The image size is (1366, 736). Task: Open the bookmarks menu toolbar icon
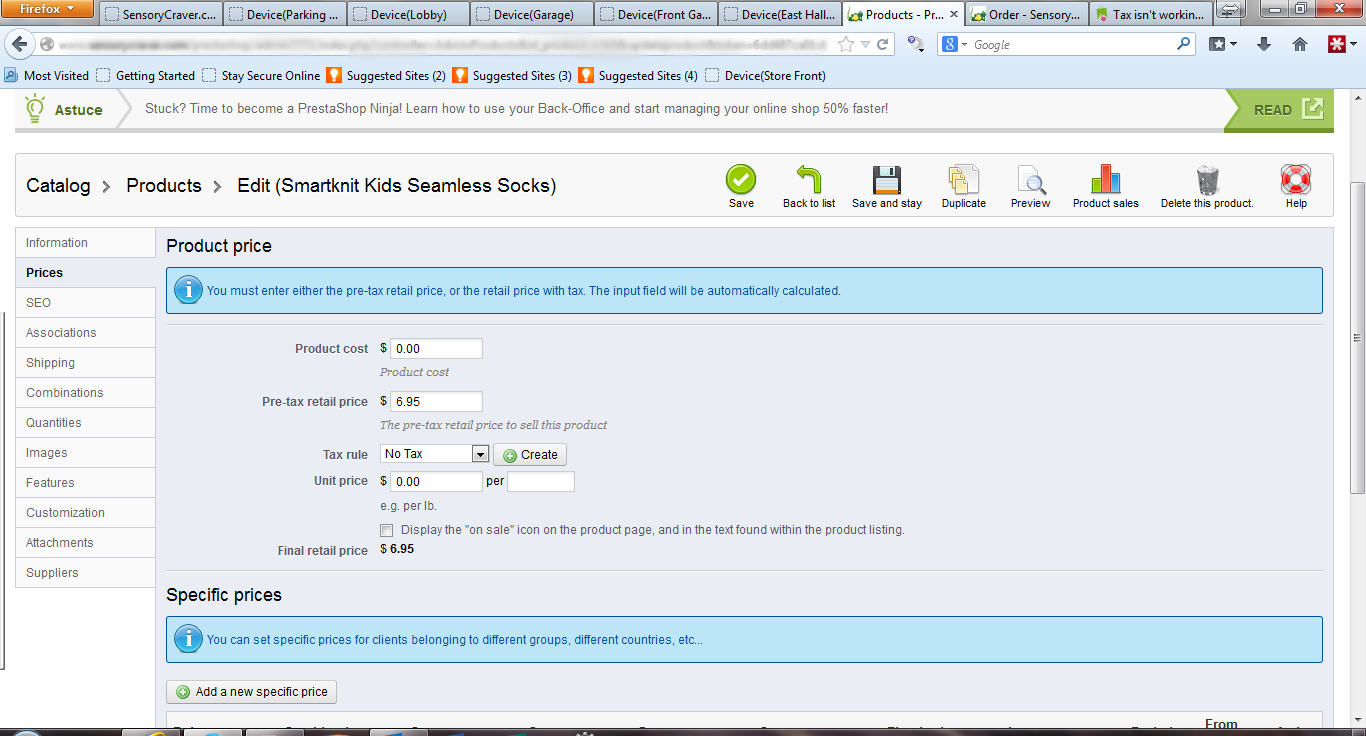[x=1222, y=44]
